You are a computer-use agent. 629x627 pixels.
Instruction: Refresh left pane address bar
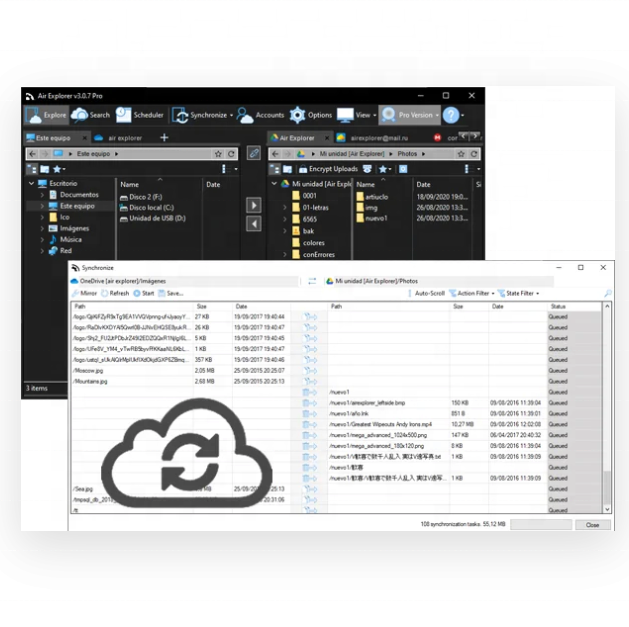pos(231,154)
